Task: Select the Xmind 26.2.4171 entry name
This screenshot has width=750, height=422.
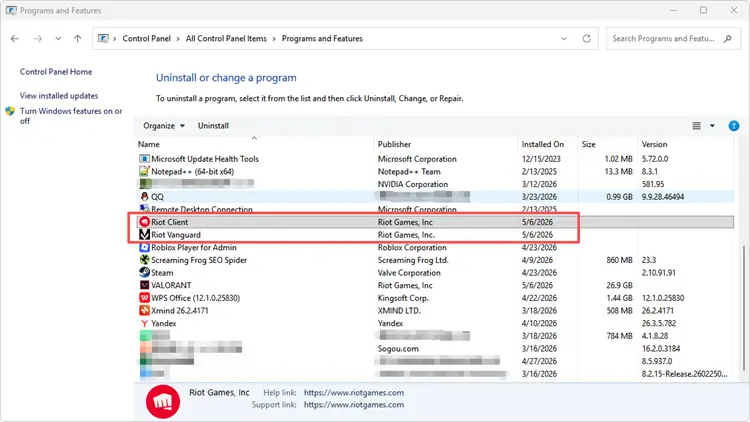Action: point(180,311)
